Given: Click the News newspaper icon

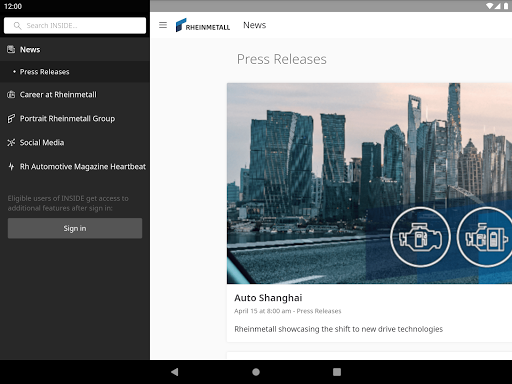Looking at the screenshot, I should tap(11, 49).
